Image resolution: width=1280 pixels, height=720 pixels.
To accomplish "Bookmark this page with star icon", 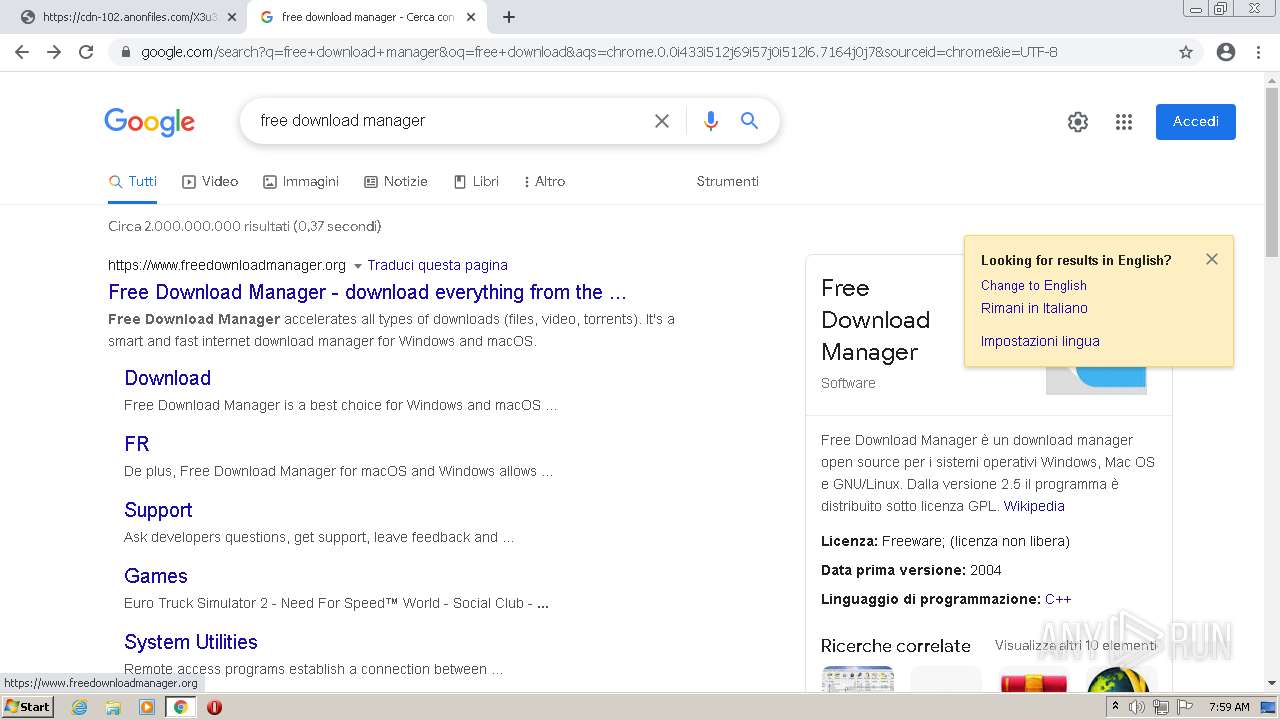I will 1186,52.
